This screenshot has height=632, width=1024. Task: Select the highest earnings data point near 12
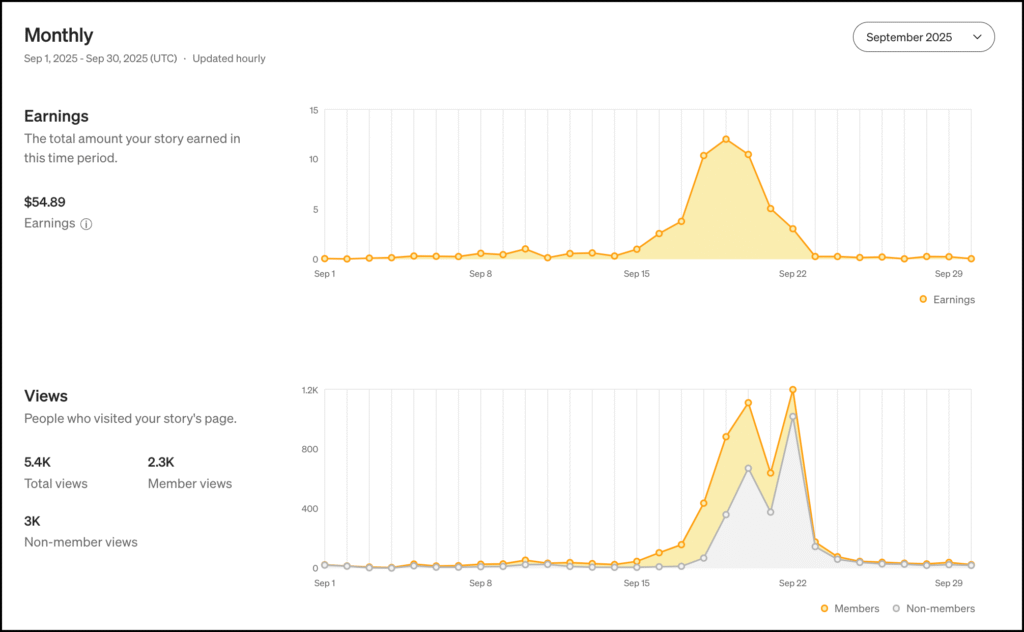click(726, 140)
